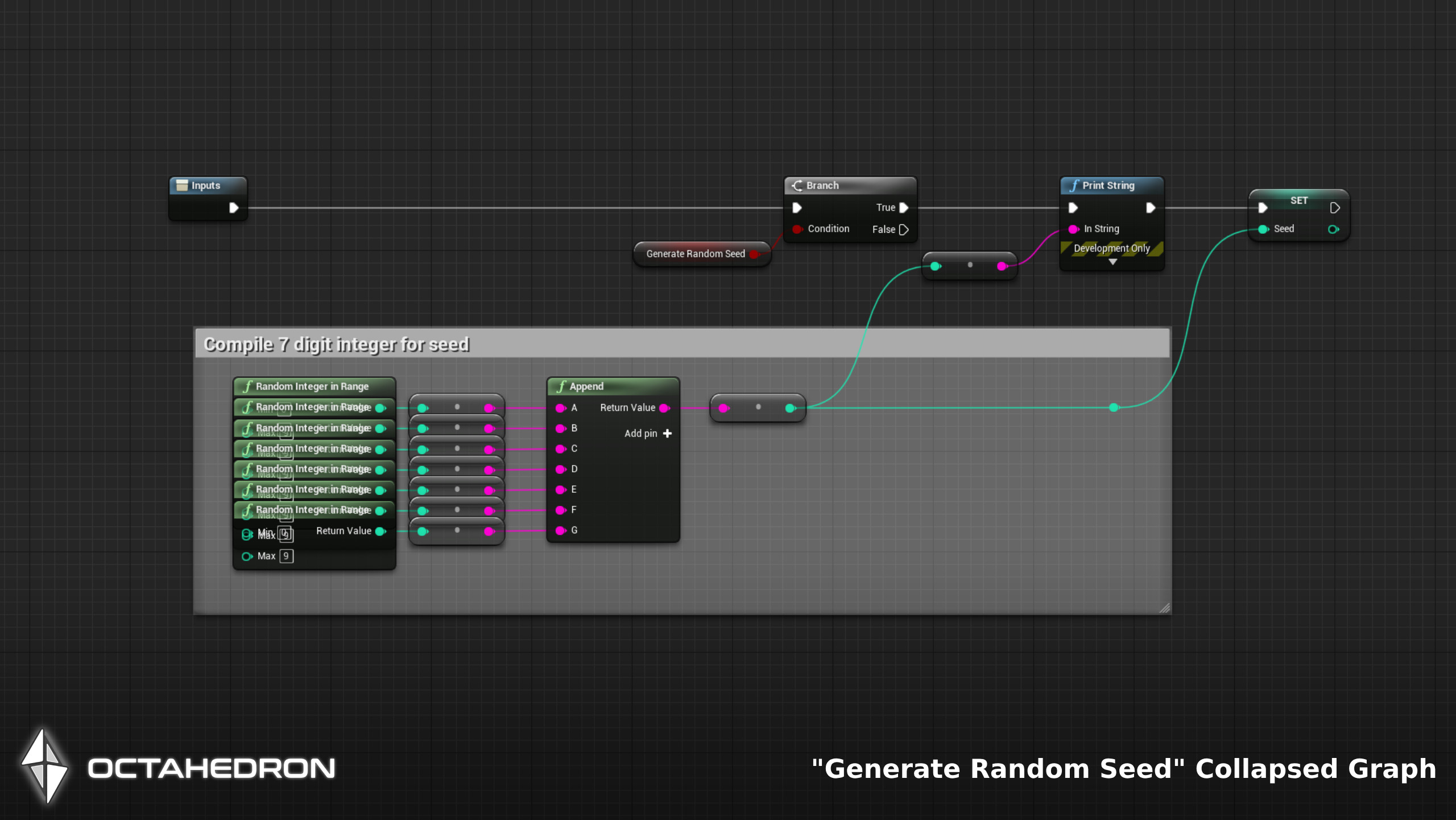Click the Append node Return Value pin
This screenshot has height=820, width=1456.
664,407
